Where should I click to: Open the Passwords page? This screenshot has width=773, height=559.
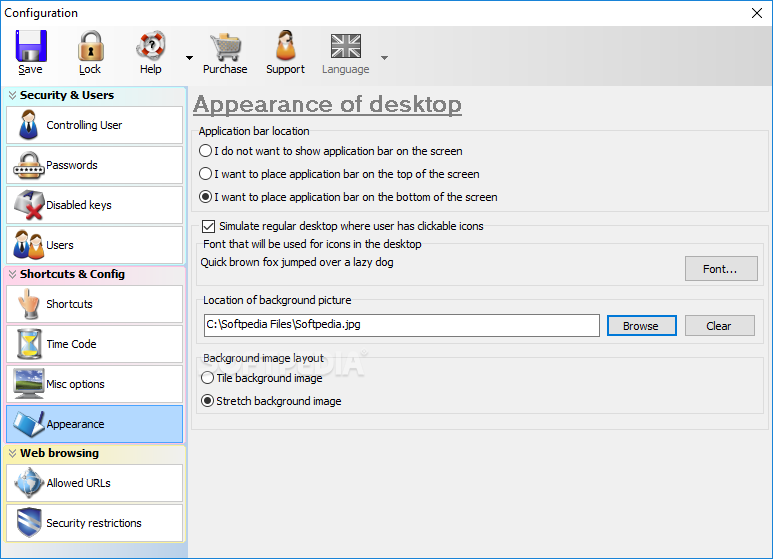95,165
